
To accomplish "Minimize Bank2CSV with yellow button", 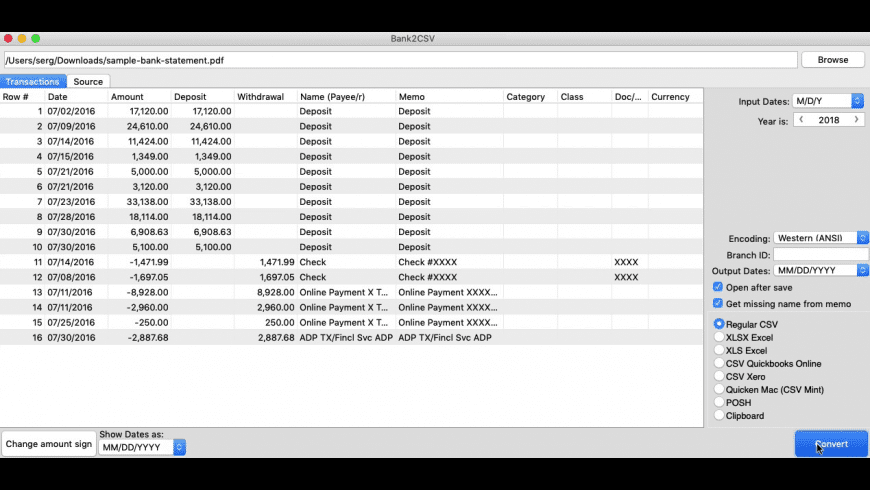I will pos(22,38).
